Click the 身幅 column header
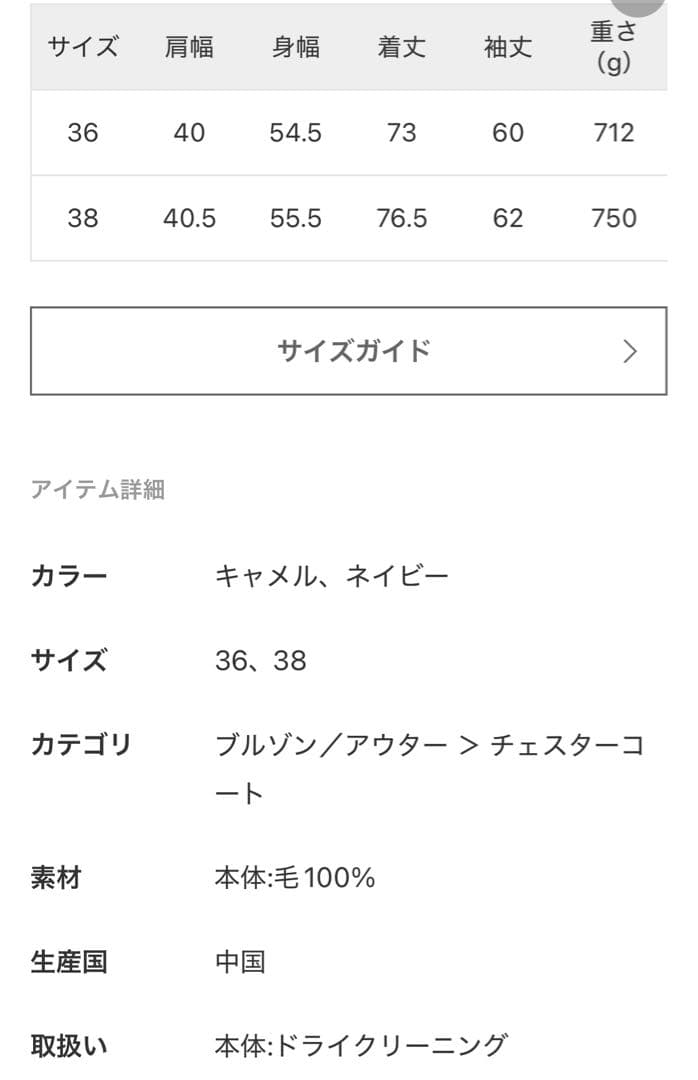This screenshot has height=1080, width=698. [295, 45]
